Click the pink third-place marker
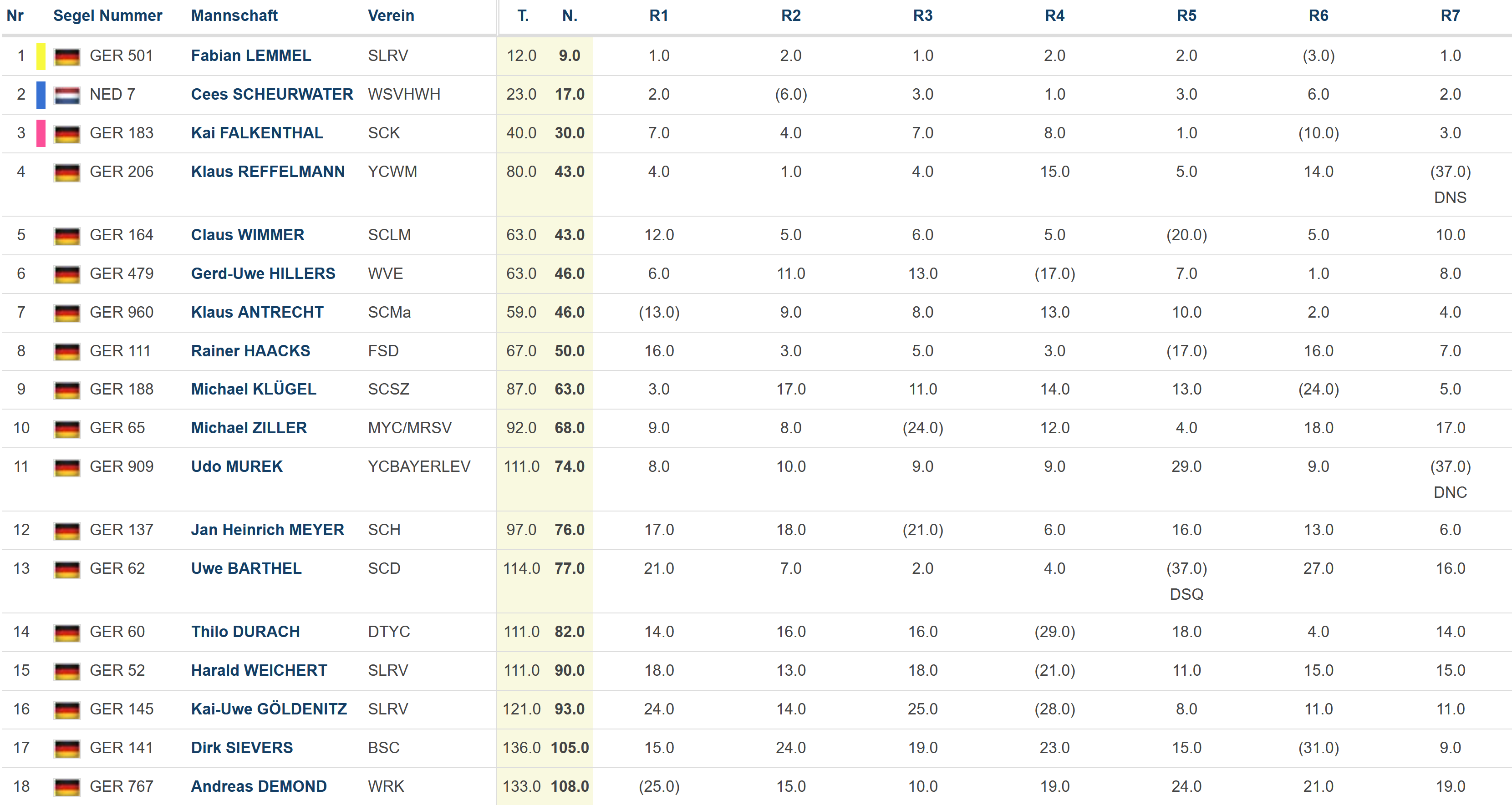This screenshot has width=1512, height=805. 41,133
